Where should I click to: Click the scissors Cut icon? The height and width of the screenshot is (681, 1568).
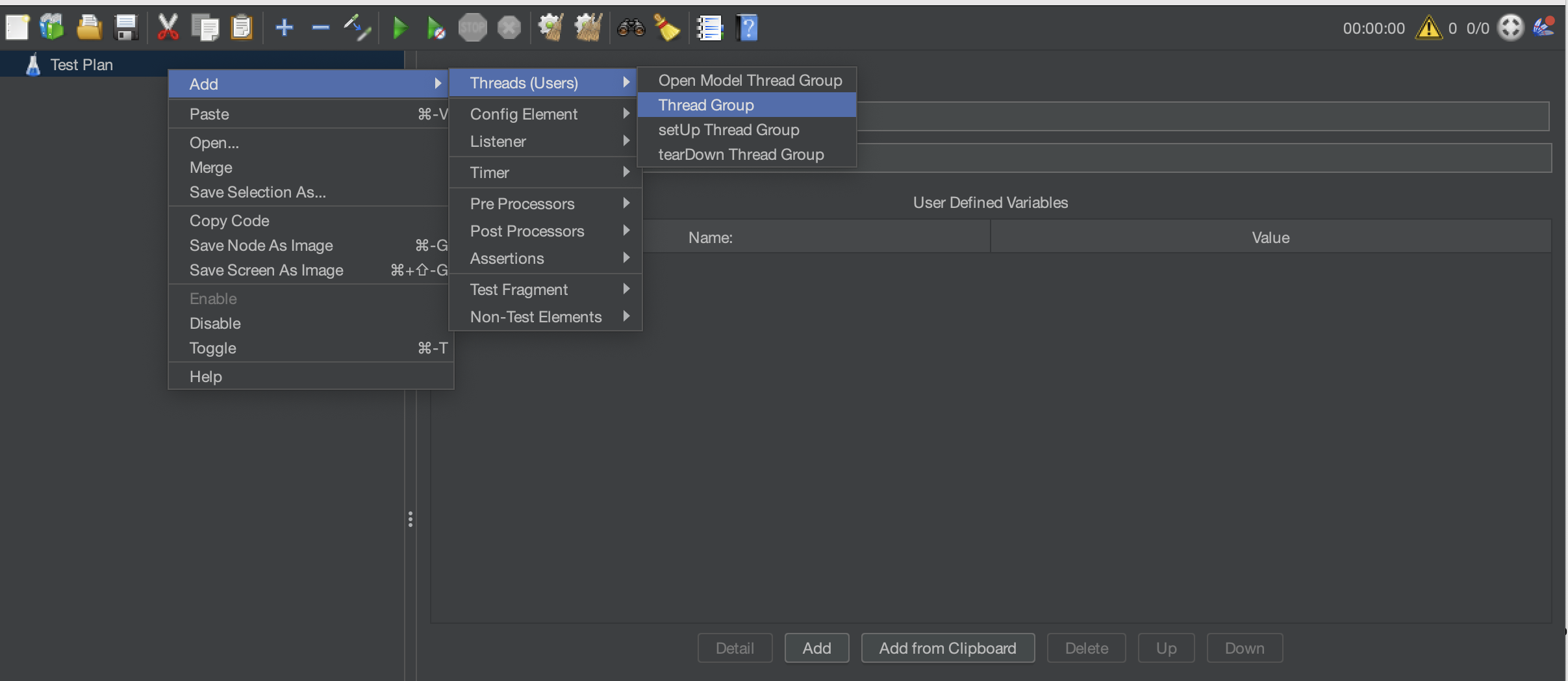pos(168,27)
